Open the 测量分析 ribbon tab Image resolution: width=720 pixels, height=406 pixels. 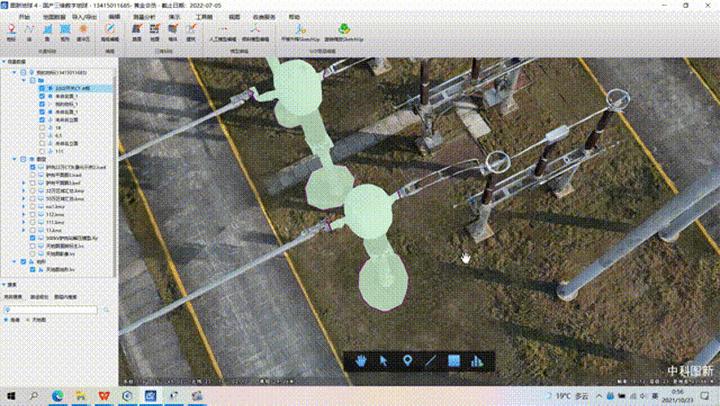(144, 17)
